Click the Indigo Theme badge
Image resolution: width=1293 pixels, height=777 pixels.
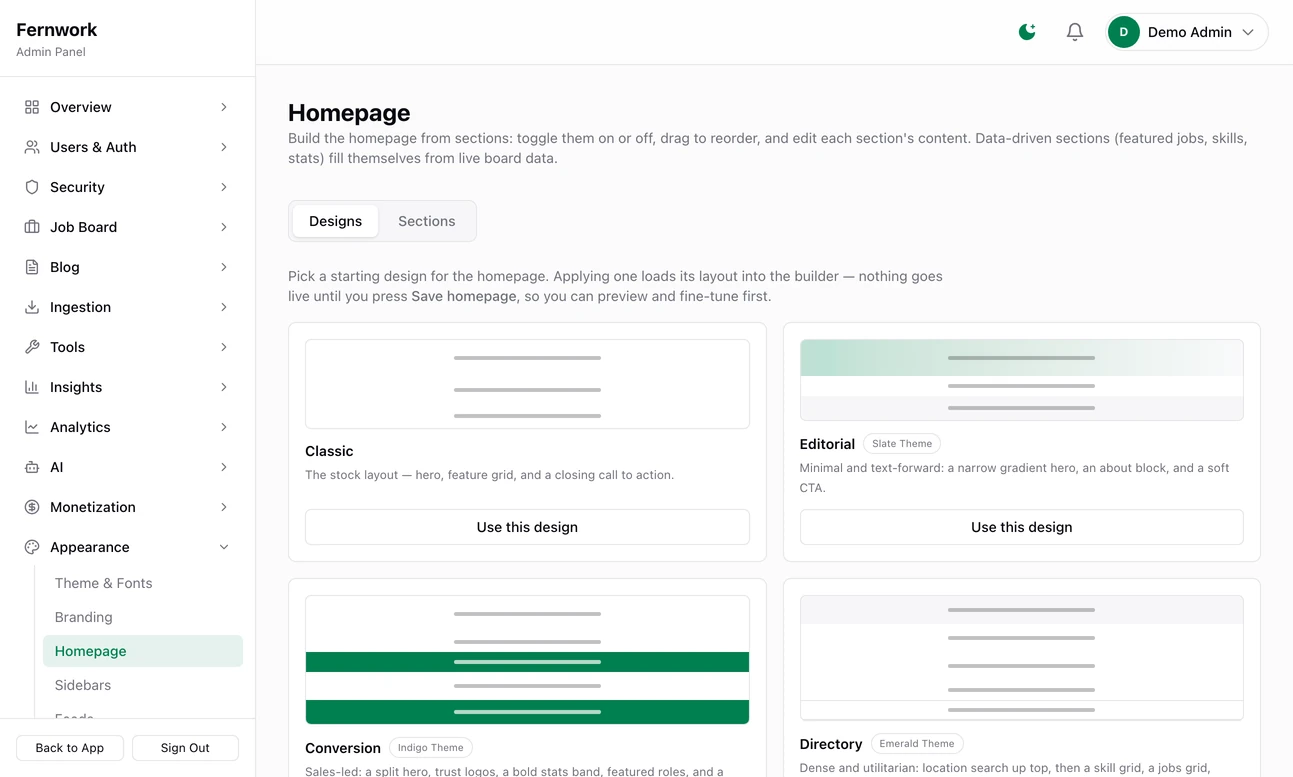click(431, 748)
